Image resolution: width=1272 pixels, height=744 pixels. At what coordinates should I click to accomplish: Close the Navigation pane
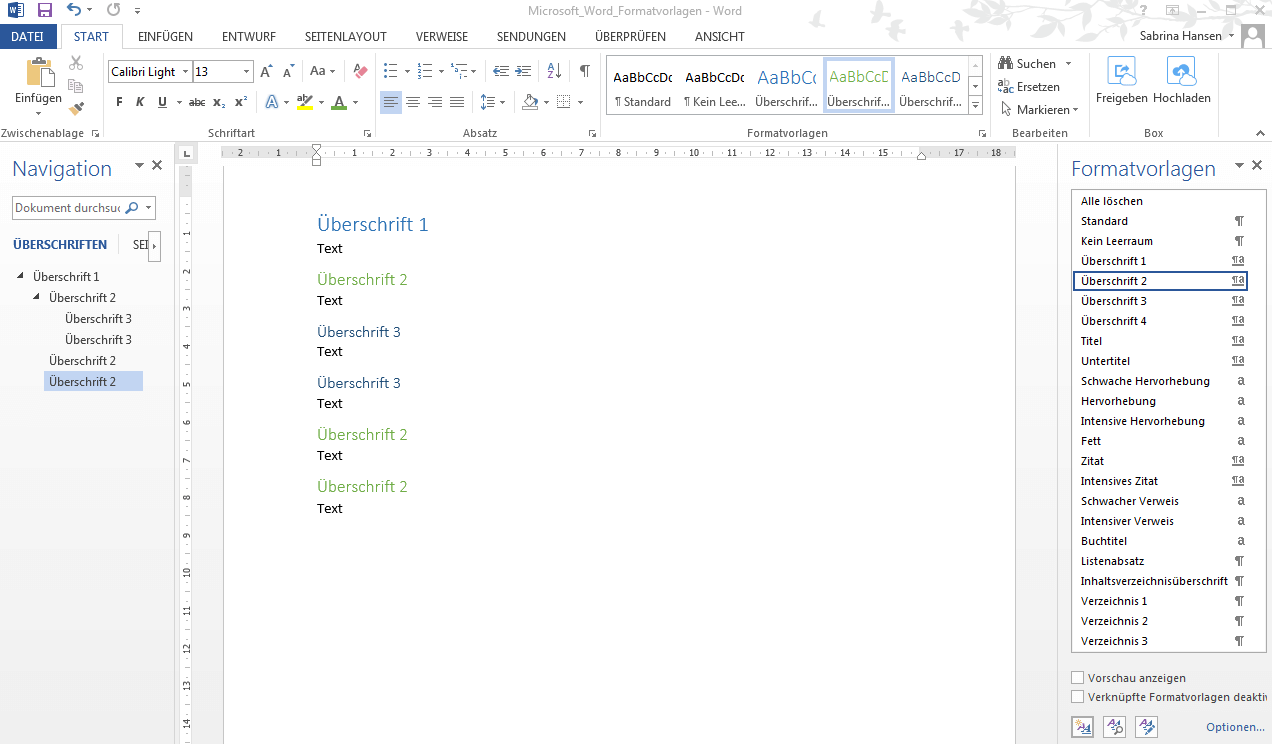(x=157, y=166)
